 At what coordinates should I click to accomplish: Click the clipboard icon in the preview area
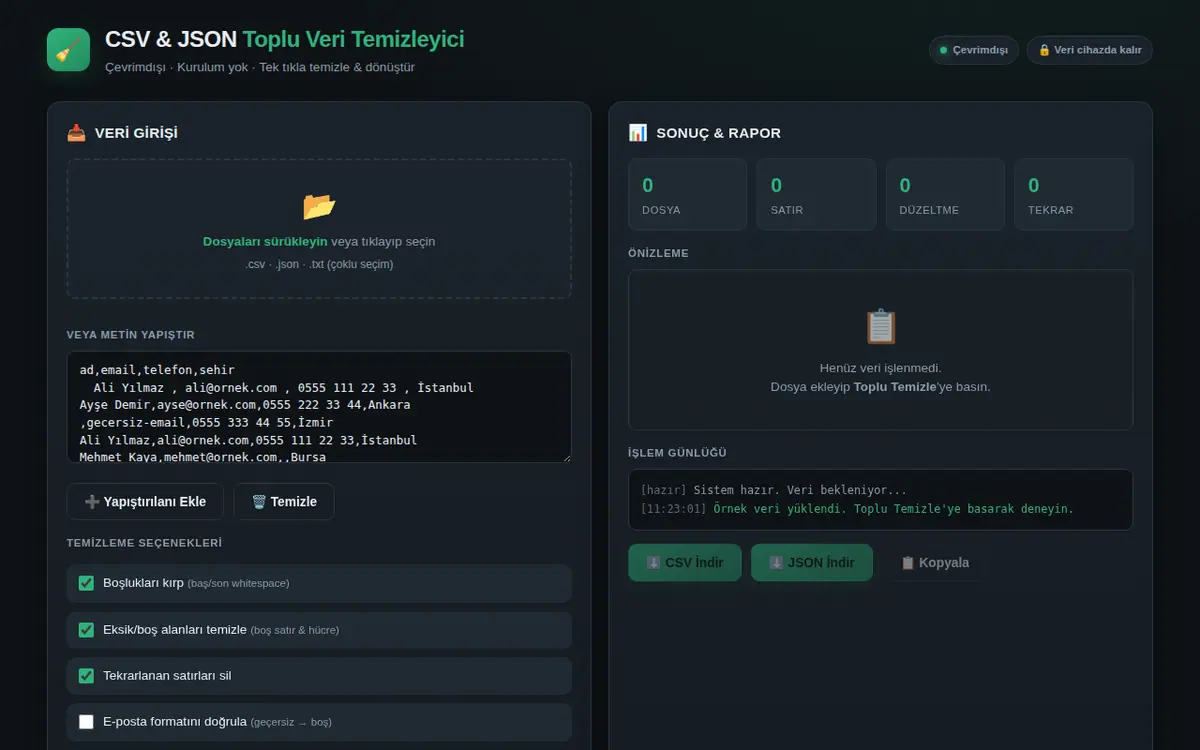tap(881, 327)
